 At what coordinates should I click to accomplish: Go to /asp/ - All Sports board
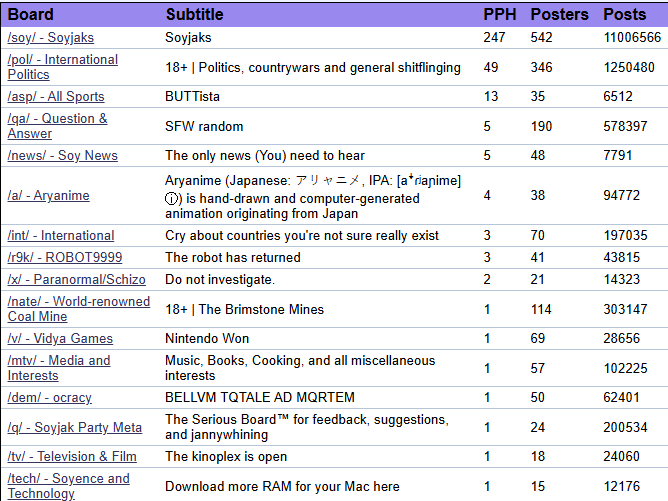[56, 96]
